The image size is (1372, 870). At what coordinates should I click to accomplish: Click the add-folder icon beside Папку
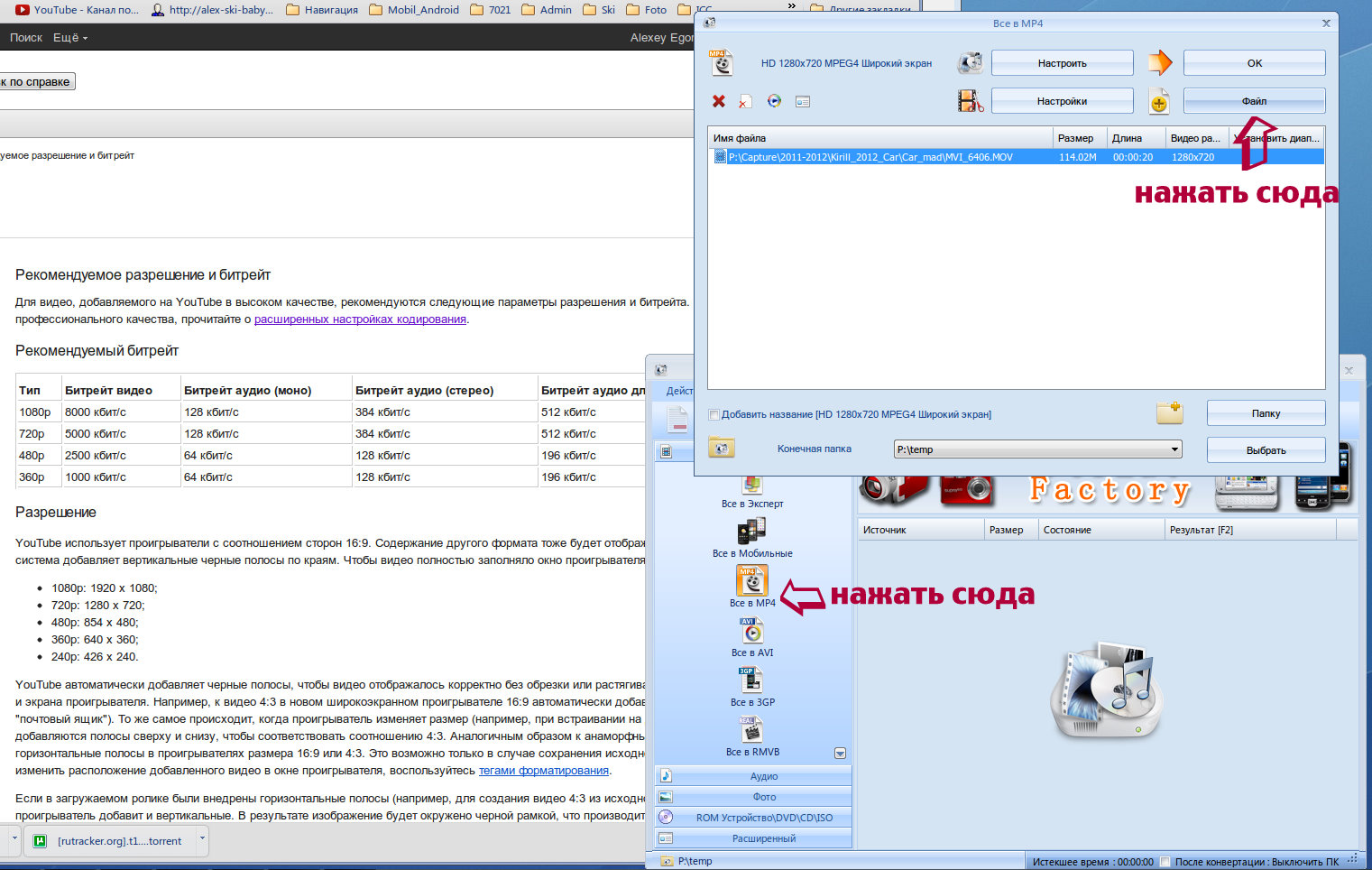[x=1169, y=412]
